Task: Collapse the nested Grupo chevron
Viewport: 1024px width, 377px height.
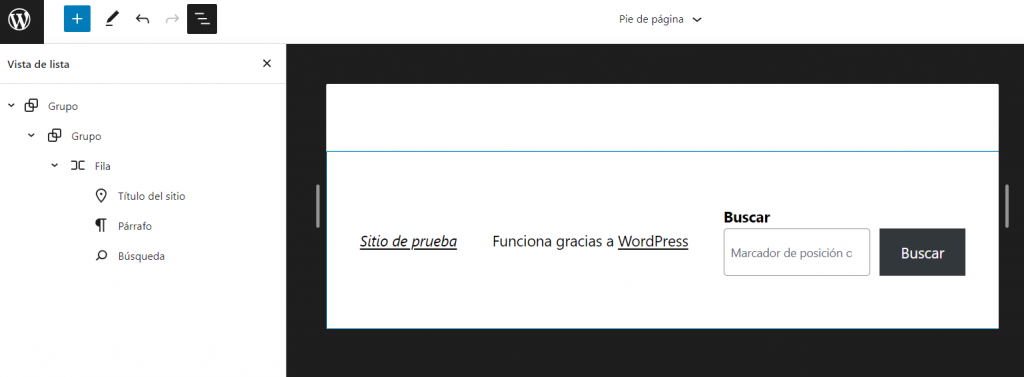Action: pyautogui.click(x=31, y=135)
